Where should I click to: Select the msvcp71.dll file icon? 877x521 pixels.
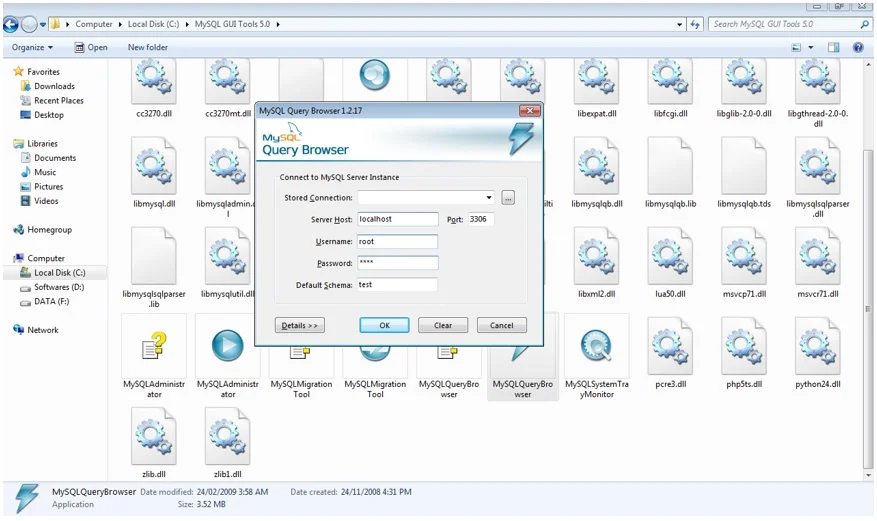(x=744, y=256)
